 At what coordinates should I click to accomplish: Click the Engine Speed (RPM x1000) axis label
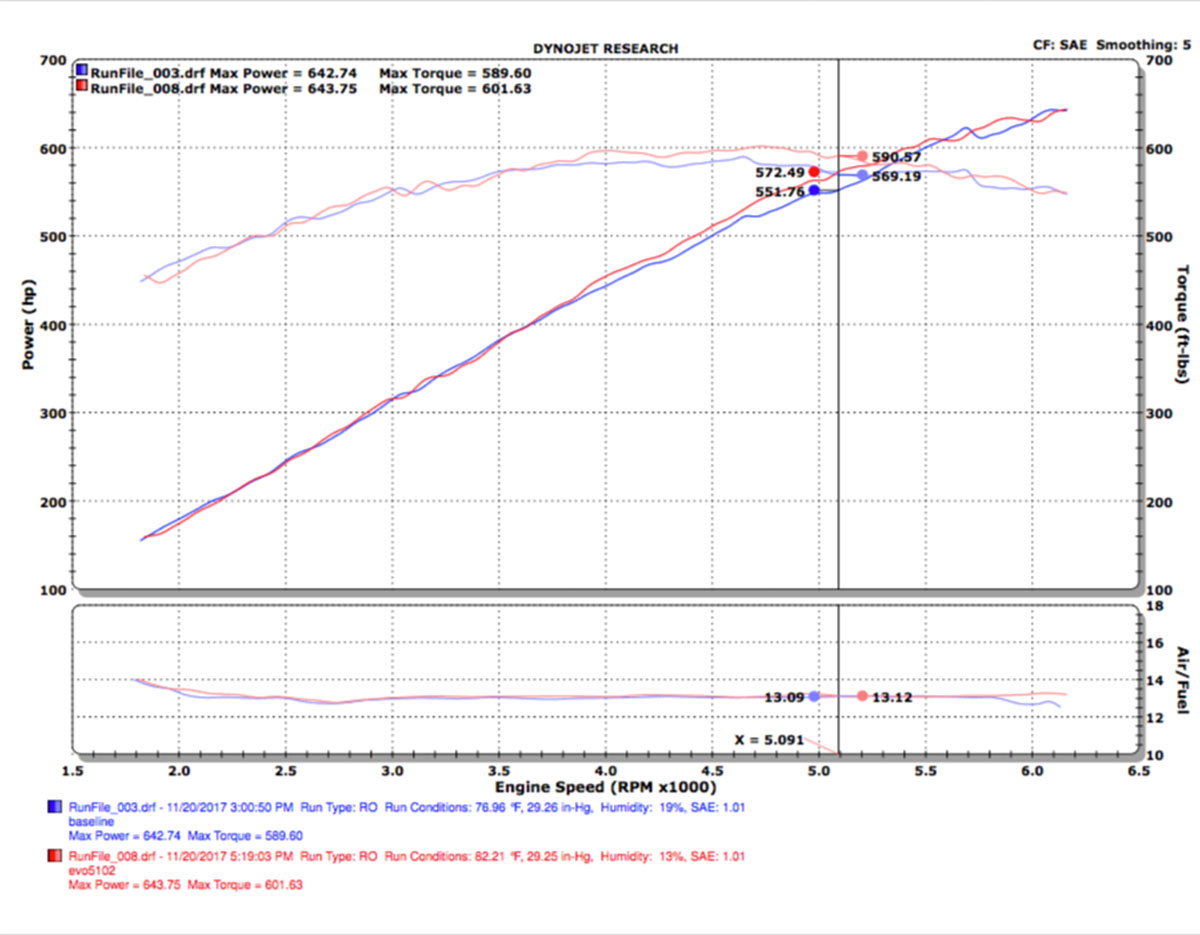[605, 788]
